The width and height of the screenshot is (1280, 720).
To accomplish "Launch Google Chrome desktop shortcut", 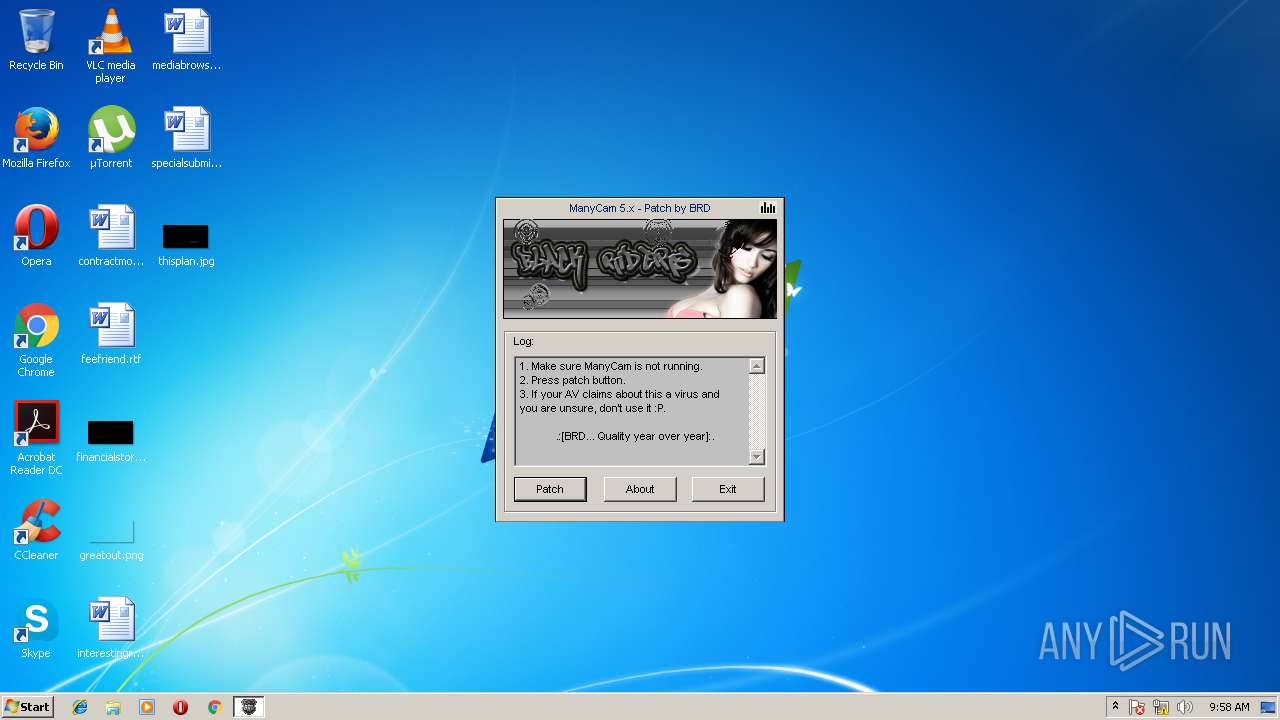I will click(36, 340).
